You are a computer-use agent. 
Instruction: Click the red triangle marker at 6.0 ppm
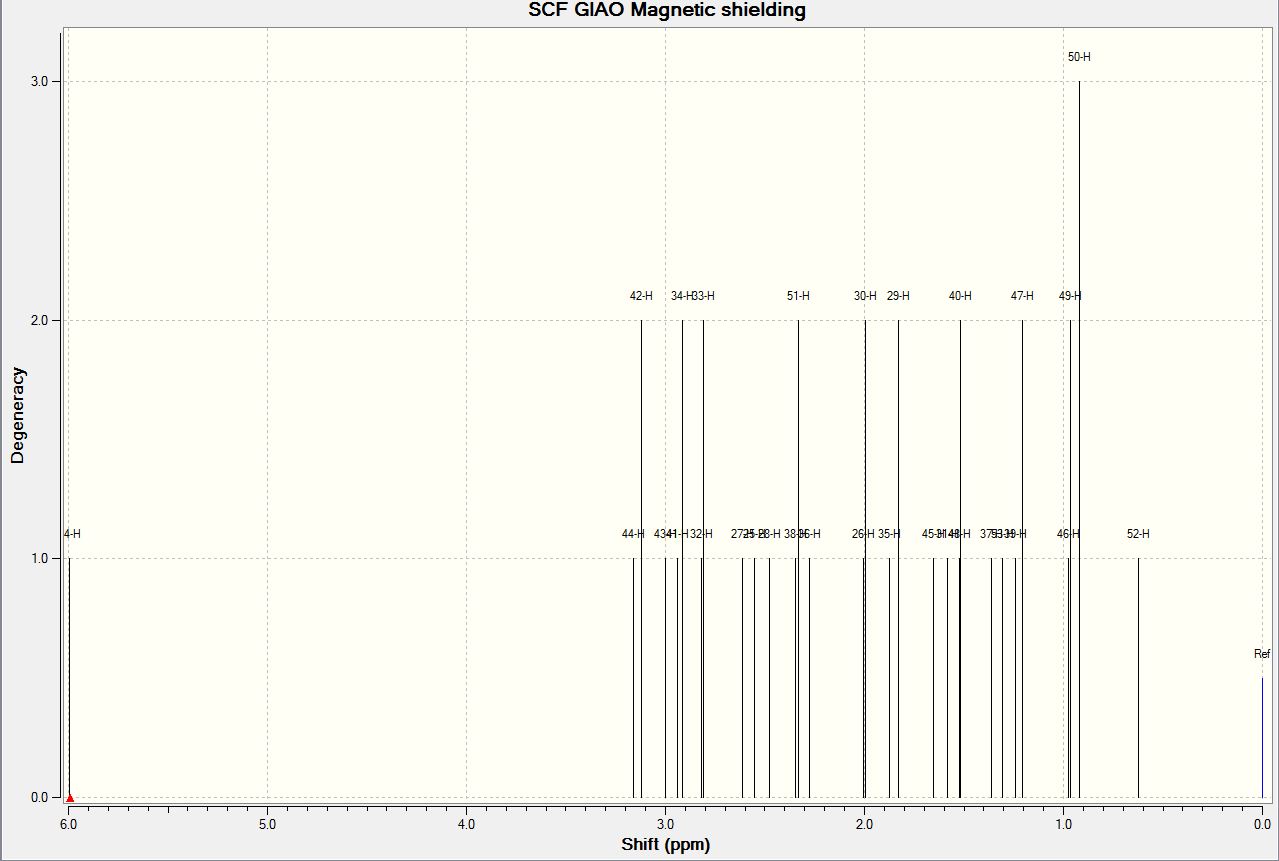[70, 797]
